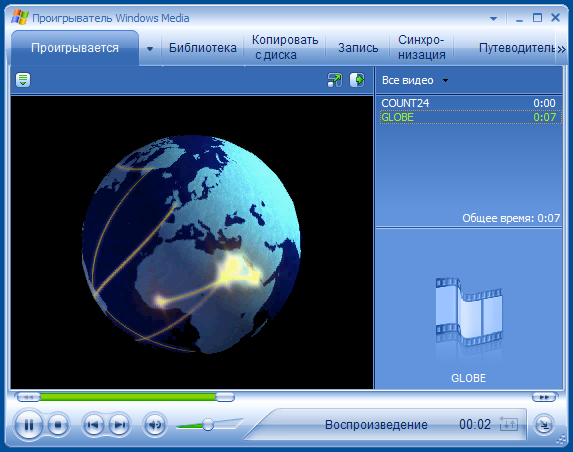Open the Путеводитель tab
The width and height of the screenshot is (573, 452).
coord(517,48)
